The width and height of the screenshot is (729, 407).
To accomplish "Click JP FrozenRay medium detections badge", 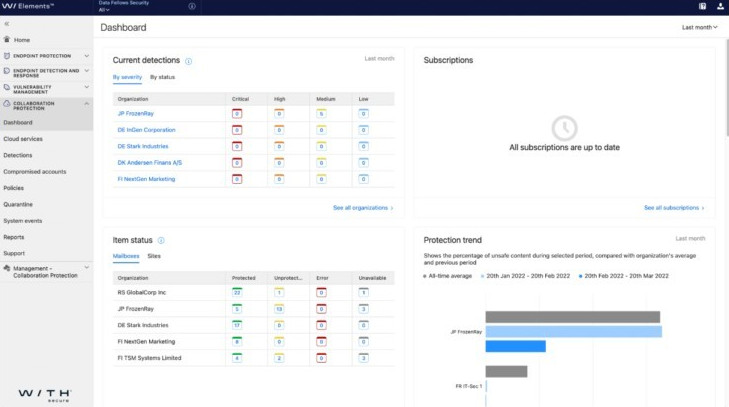I will tap(321, 113).
